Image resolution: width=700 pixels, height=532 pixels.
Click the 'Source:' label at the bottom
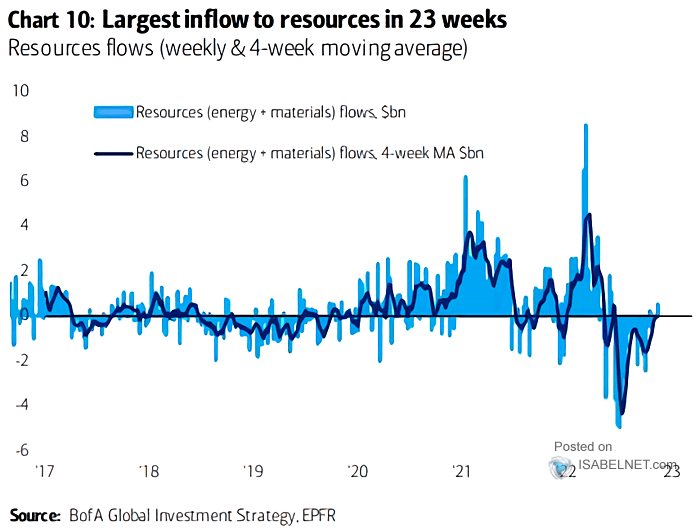[34, 515]
